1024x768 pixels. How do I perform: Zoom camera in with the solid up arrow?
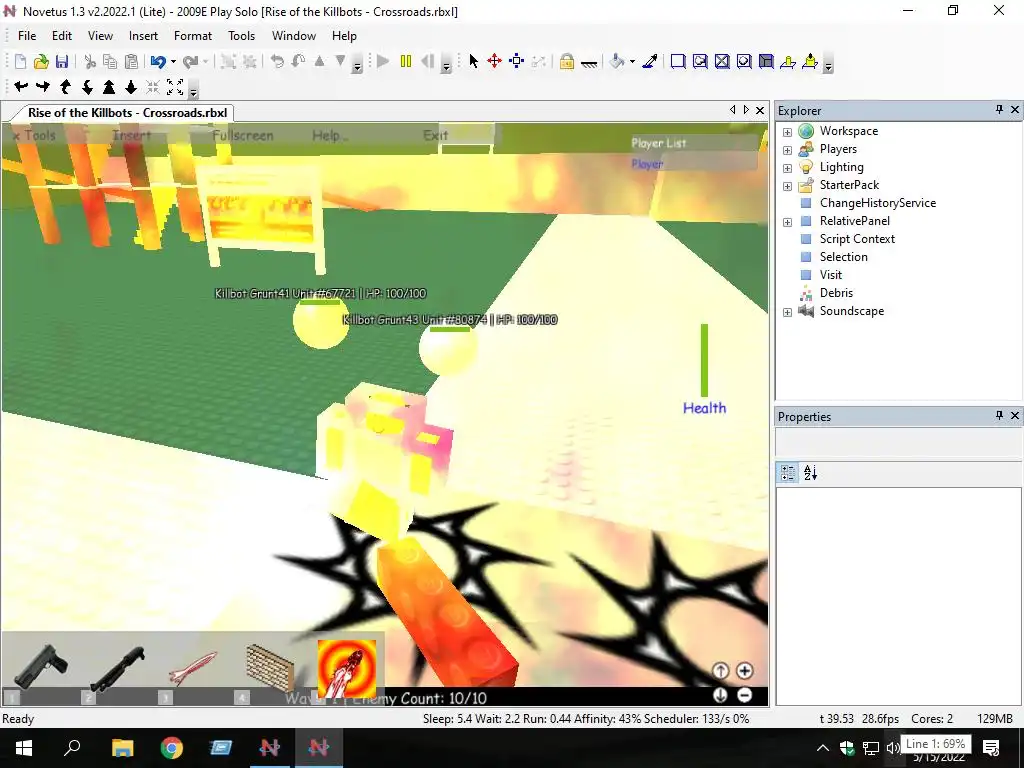(109, 86)
